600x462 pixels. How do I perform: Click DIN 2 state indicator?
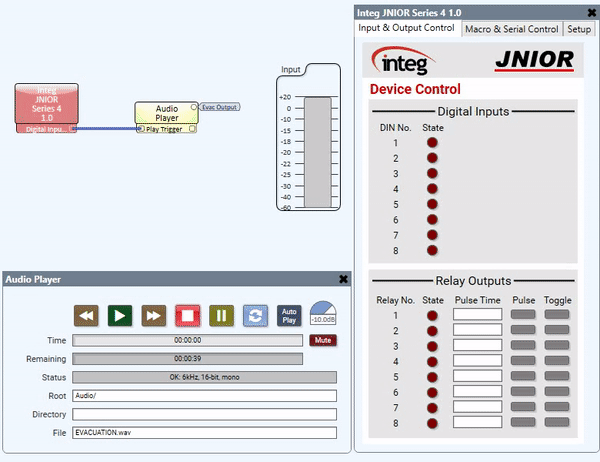[432, 158]
